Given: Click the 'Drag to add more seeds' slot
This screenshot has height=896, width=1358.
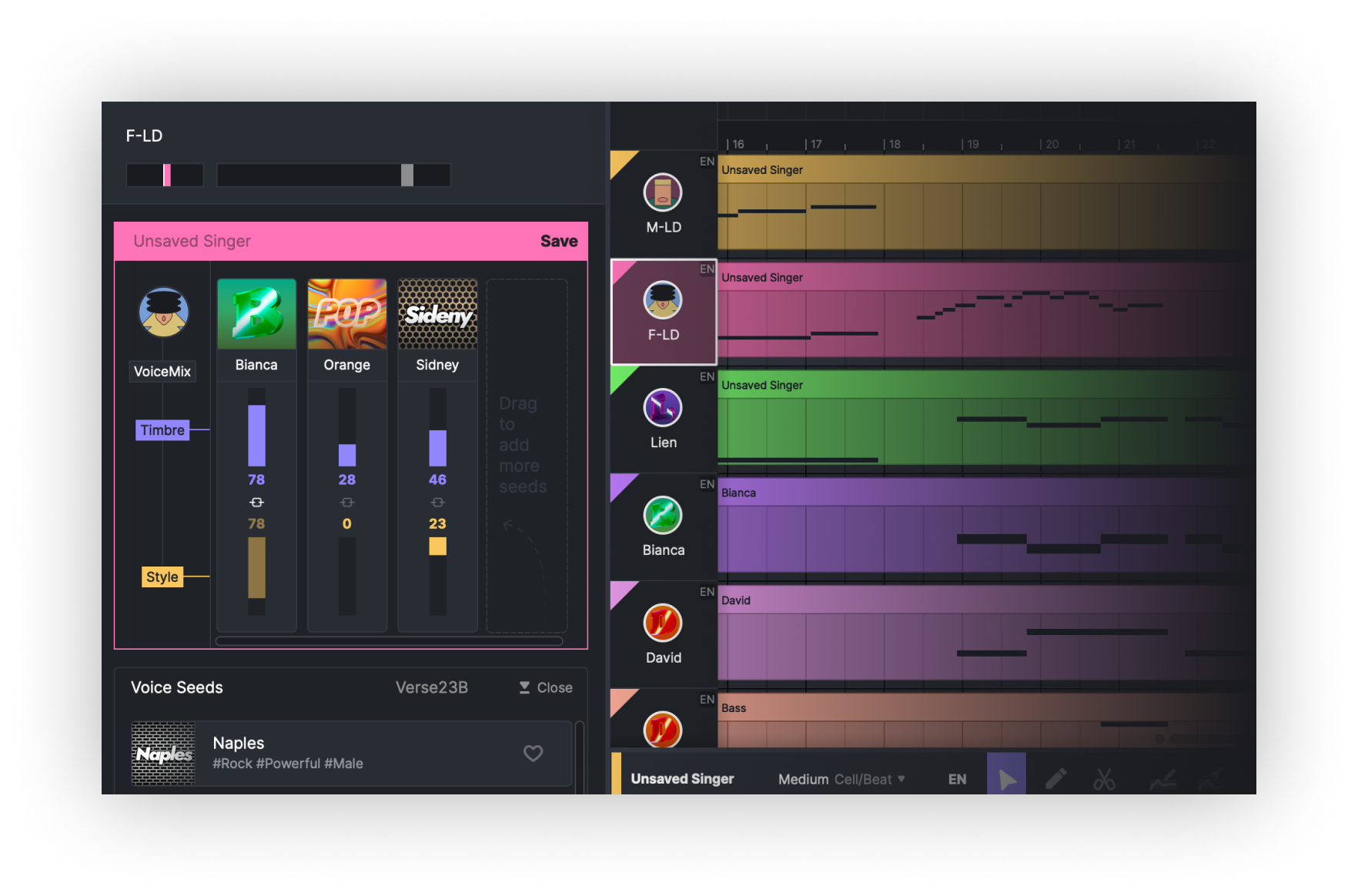Looking at the screenshot, I should point(527,456).
